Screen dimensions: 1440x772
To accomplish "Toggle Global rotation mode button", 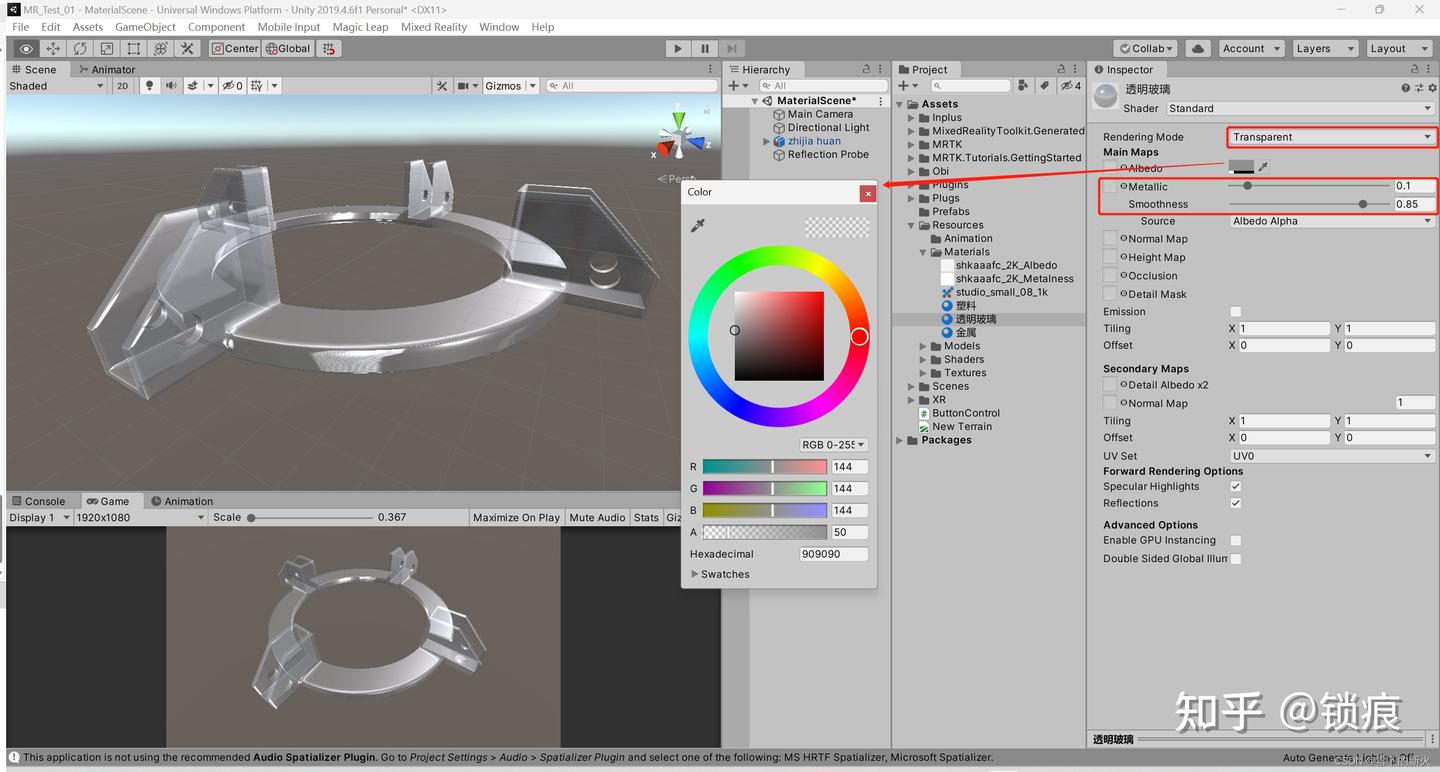I will coord(288,48).
